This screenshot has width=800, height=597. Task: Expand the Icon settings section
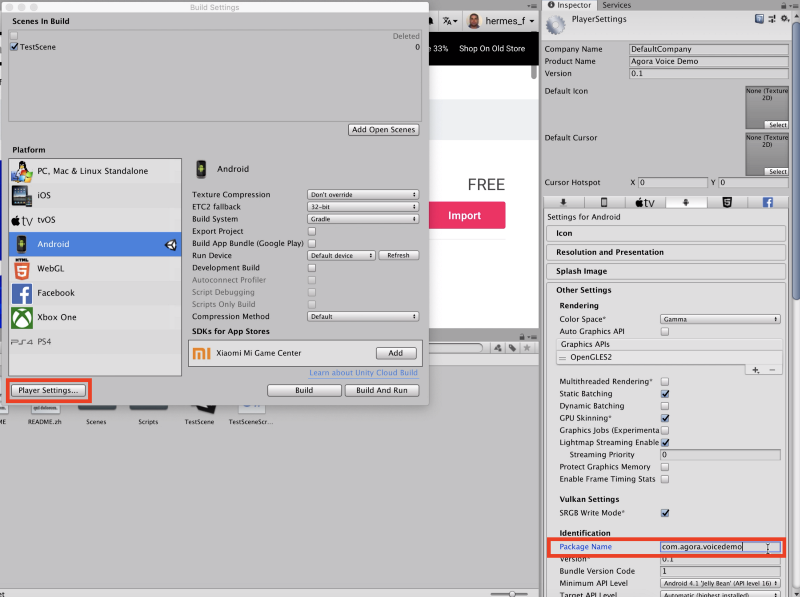coord(666,234)
